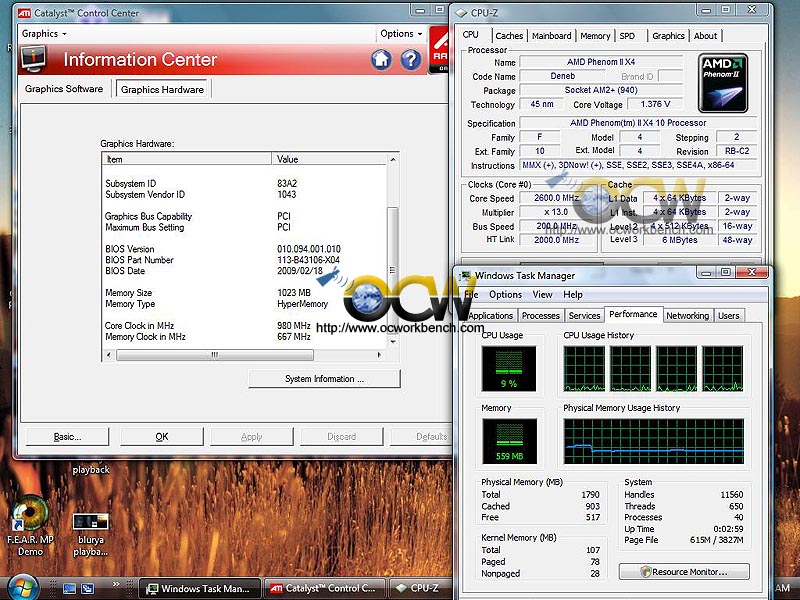
Task: Click the CPU-Z title bar icon
Action: point(461,13)
